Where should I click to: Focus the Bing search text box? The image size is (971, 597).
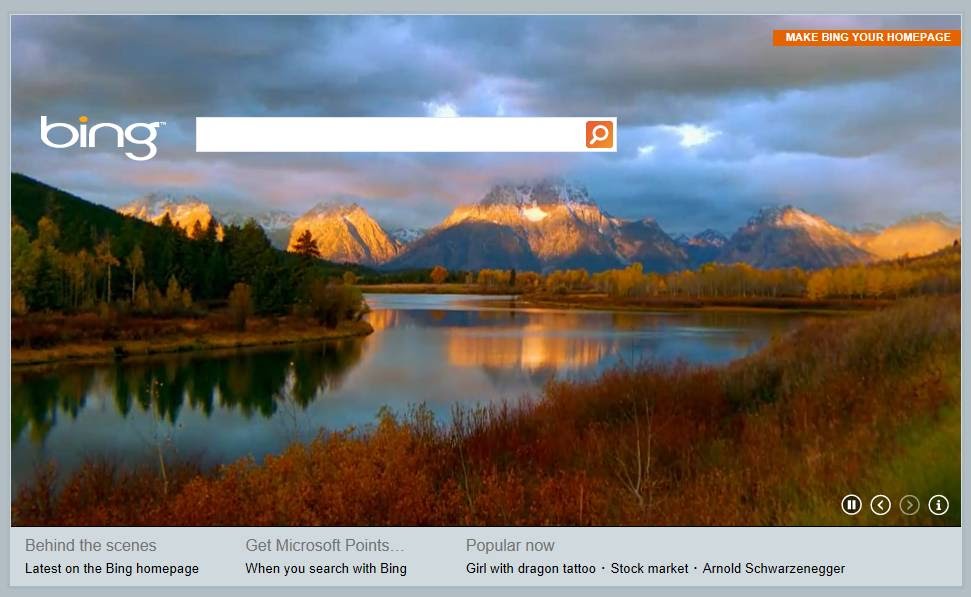(390, 134)
